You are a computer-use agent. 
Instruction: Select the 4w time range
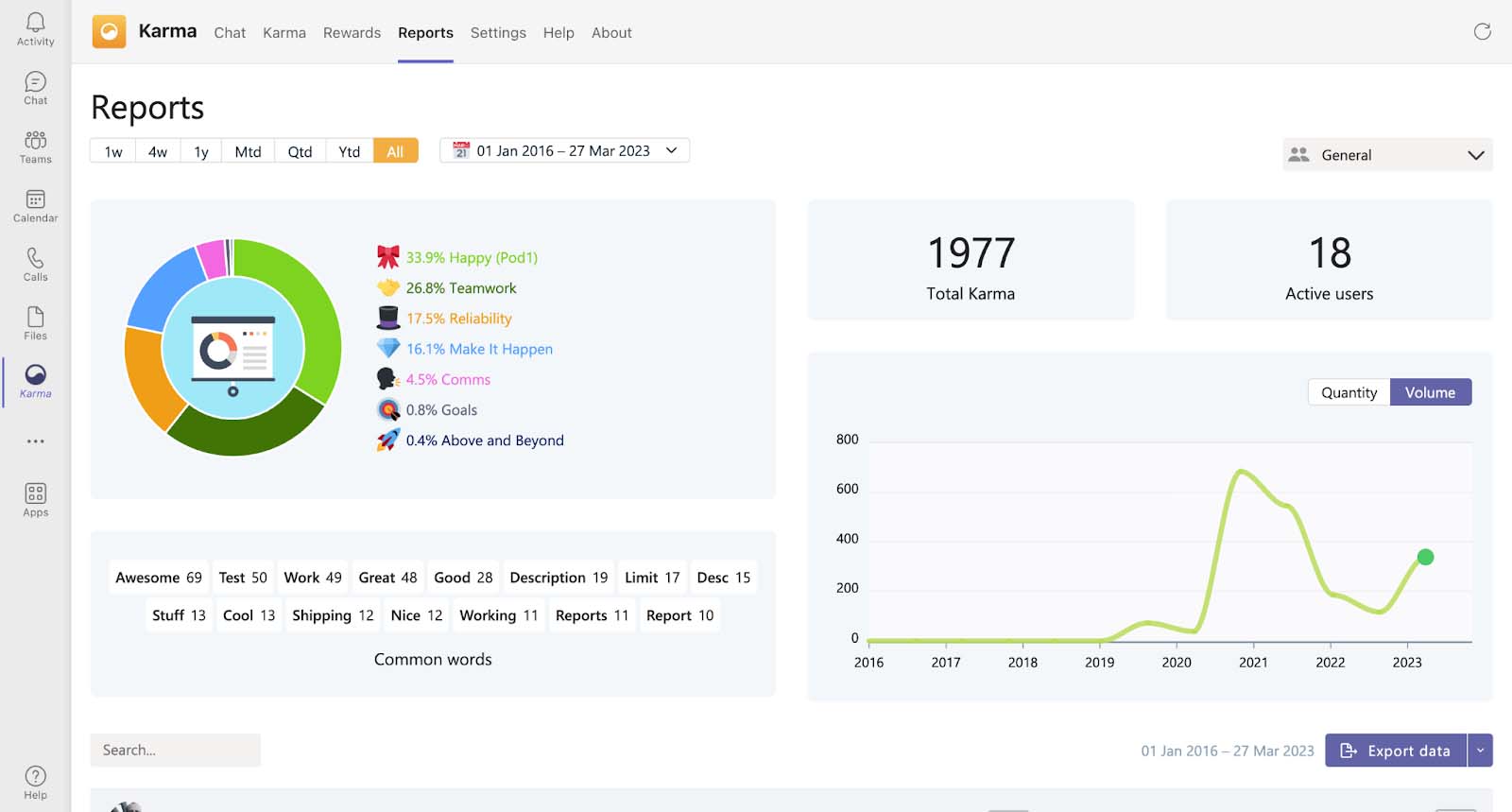pyautogui.click(x=158, y=151)
